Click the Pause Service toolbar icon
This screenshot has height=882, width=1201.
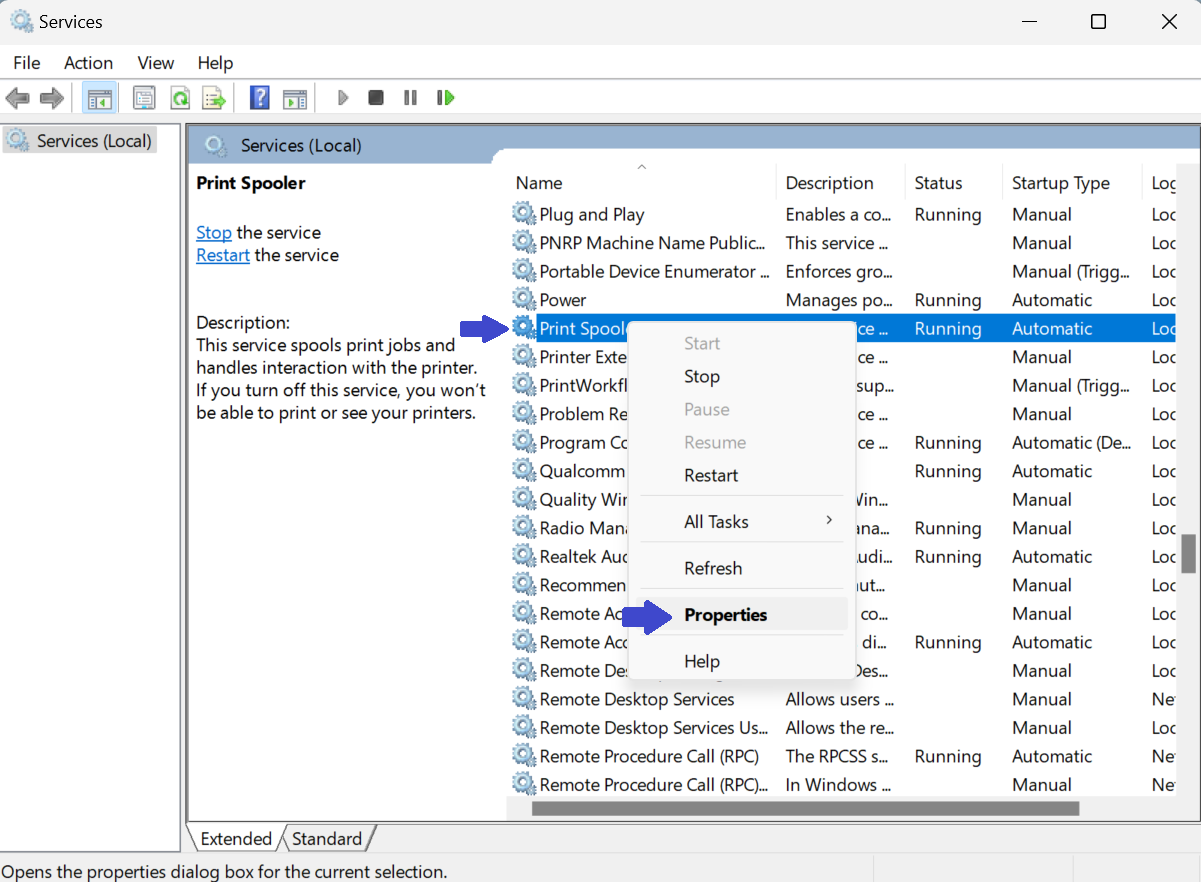(410, 97)
